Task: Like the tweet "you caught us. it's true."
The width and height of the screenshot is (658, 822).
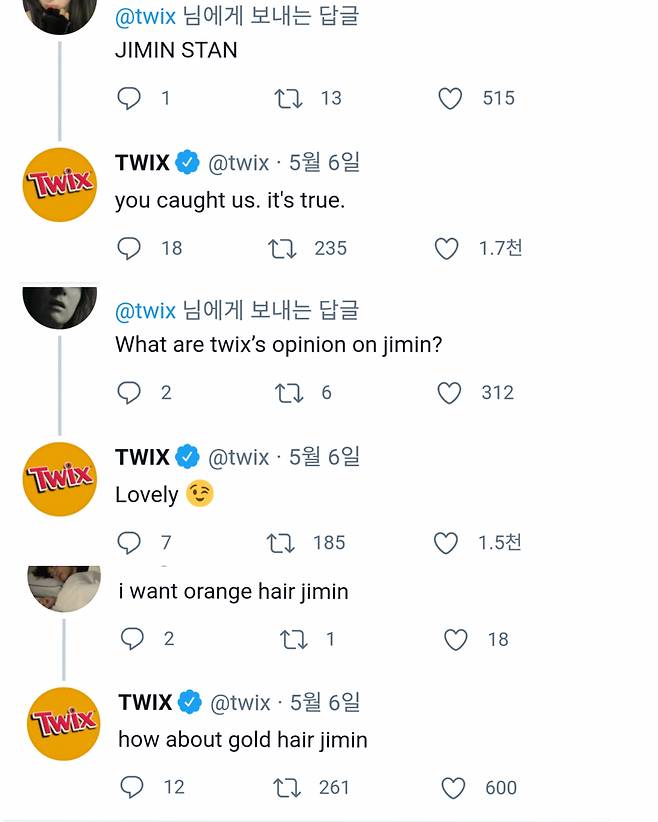Action: [x=446, y=248]
